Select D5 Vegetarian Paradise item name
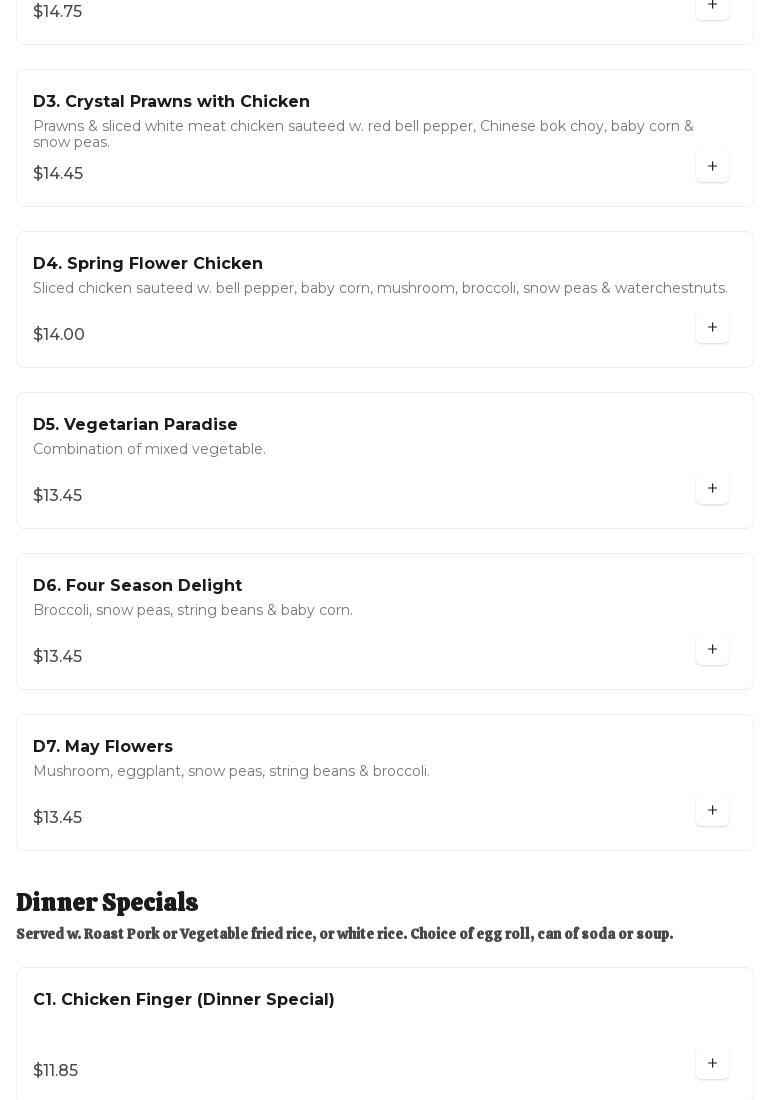This screenshot has width=770, height=1100. coord(135,425)
